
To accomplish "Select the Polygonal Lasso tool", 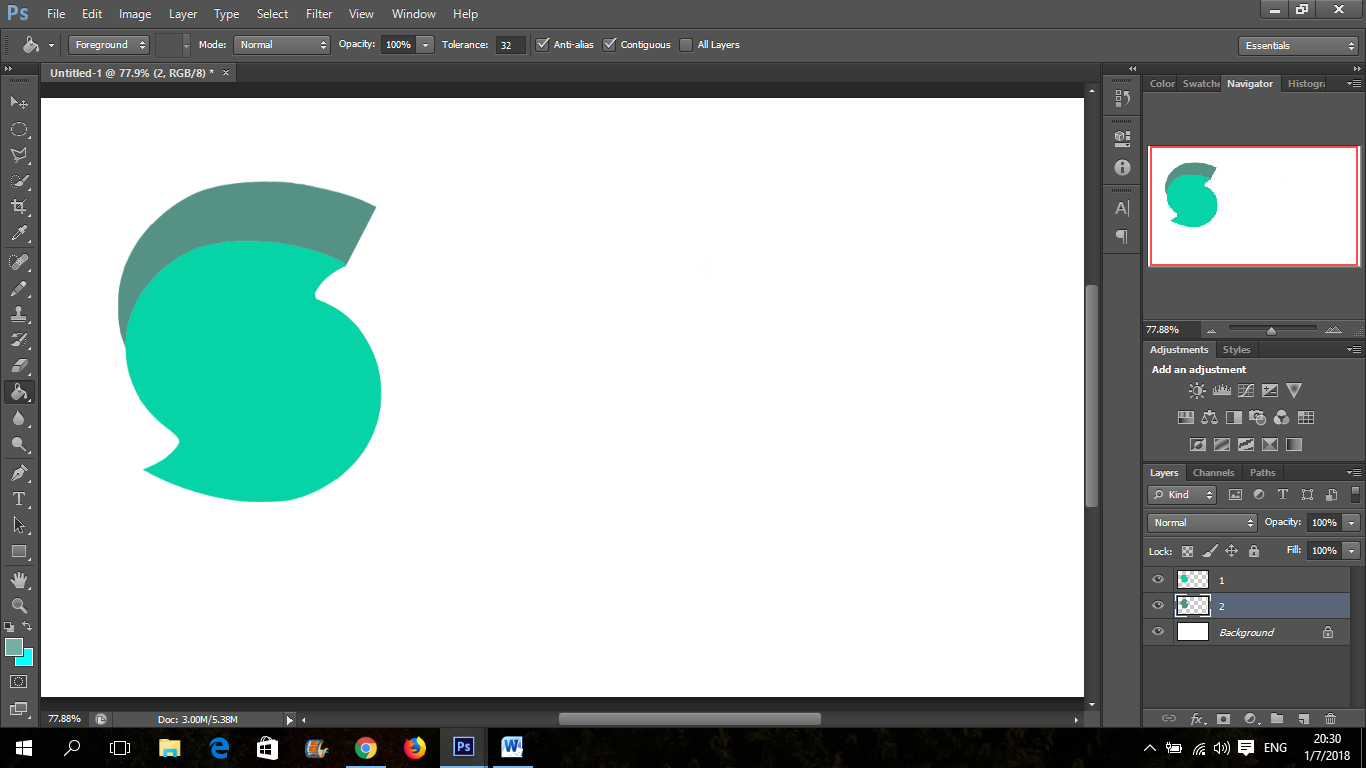I will tap(19, 155).
